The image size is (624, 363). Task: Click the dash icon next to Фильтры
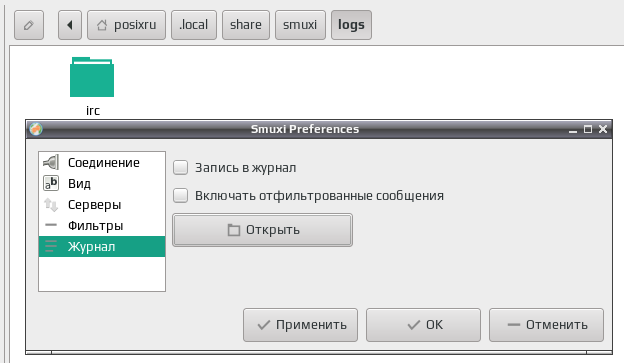point(51,225)
